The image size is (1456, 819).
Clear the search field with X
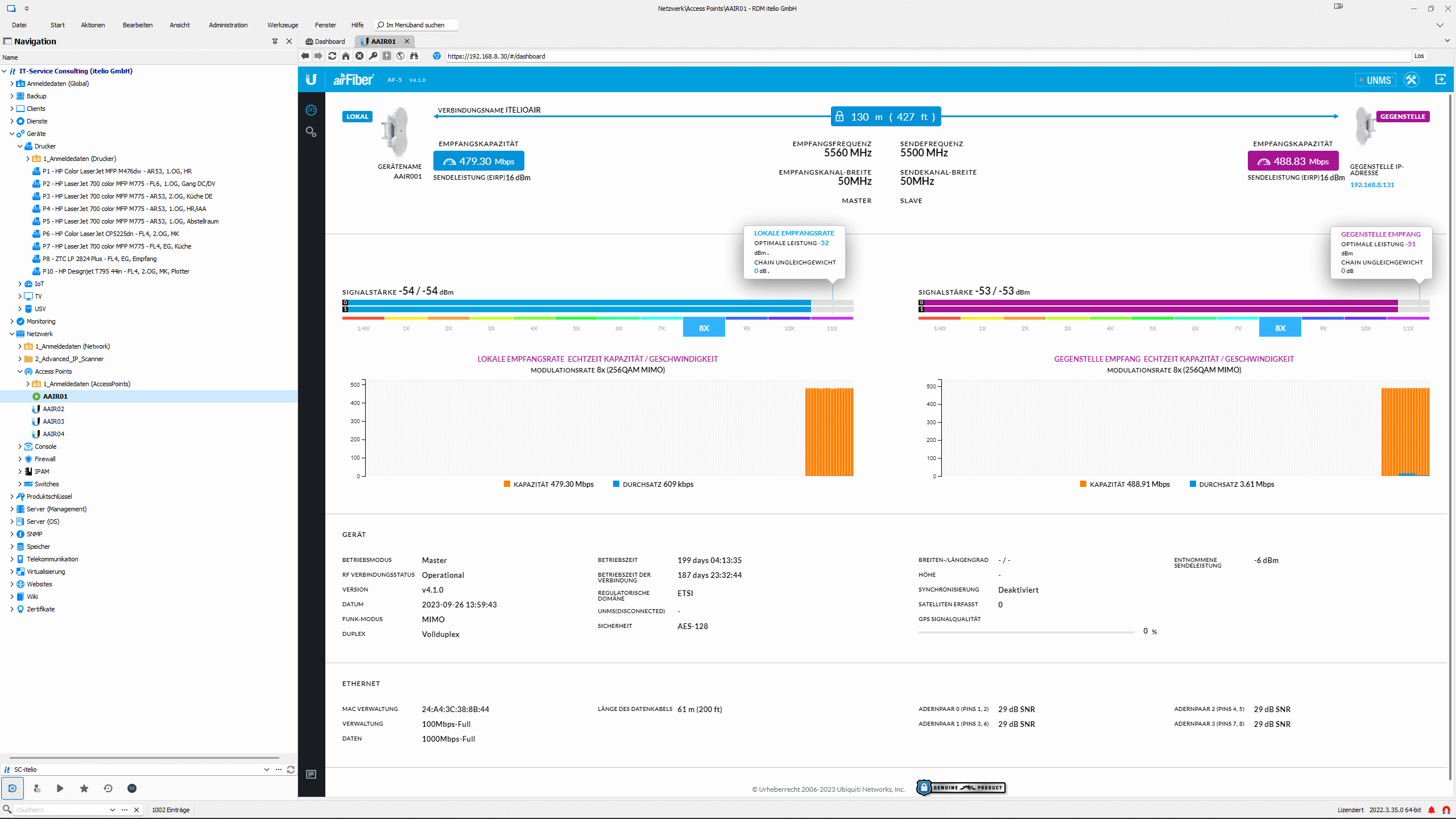click(x=136, y=810)
